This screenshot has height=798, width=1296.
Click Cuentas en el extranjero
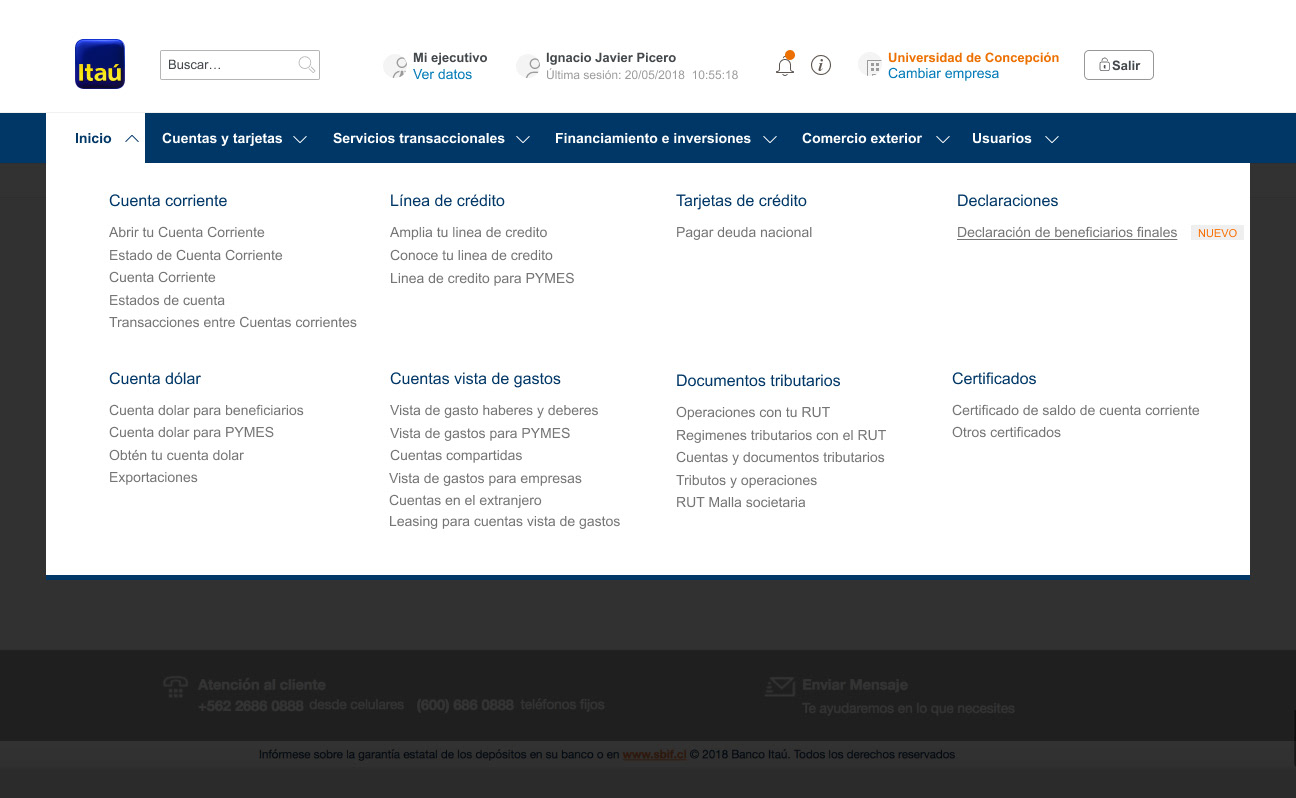click(x=465, y=500)
